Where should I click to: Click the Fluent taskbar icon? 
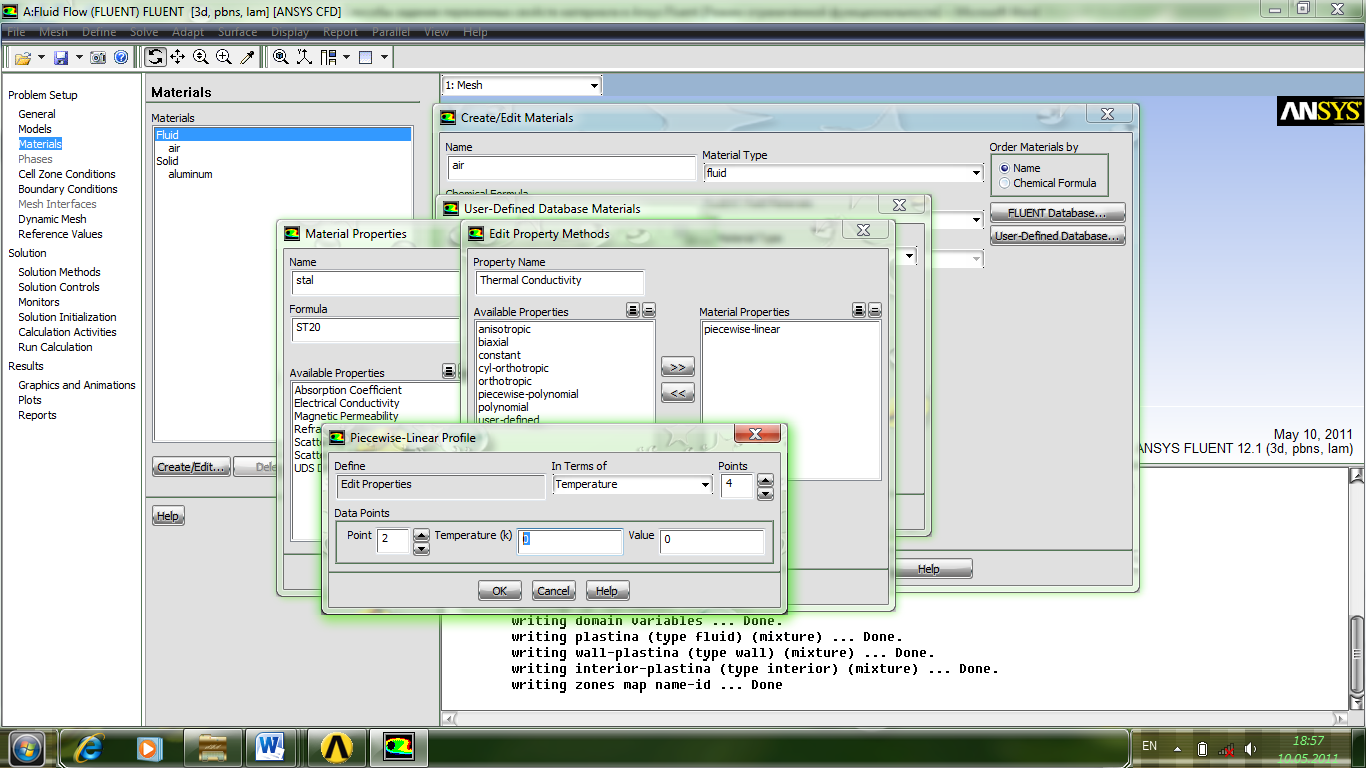pos(399,747)
